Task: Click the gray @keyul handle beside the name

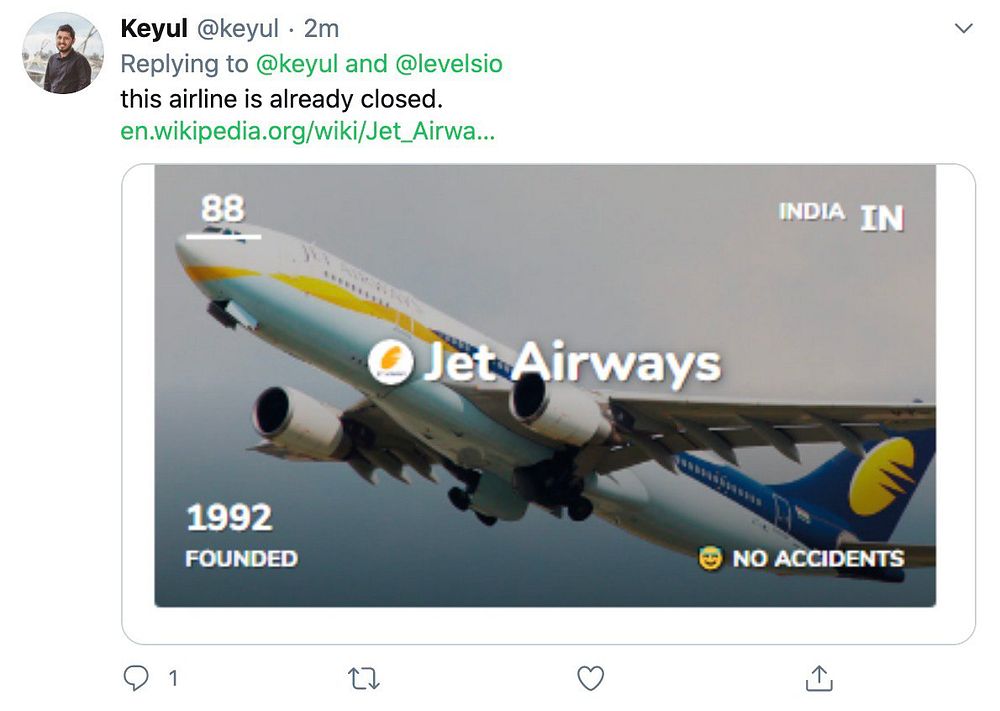Action: (238, 30)
